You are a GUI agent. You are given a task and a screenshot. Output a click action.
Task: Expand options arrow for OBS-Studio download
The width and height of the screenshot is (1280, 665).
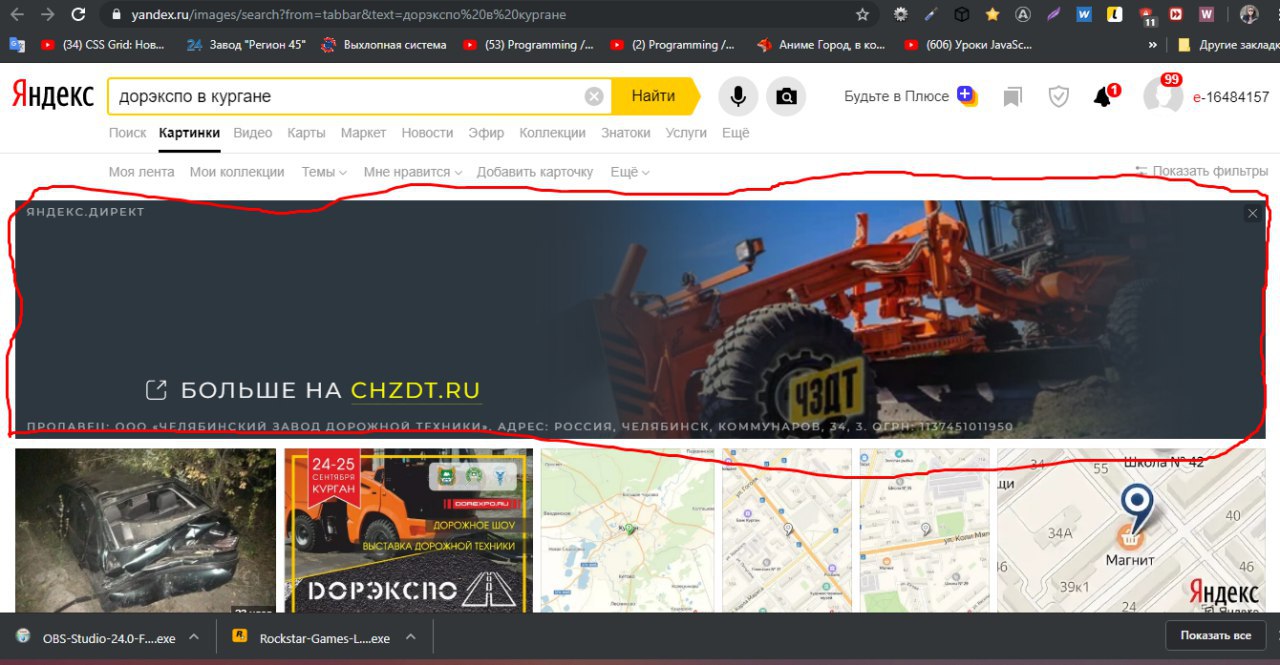click(x=194, y=637)
